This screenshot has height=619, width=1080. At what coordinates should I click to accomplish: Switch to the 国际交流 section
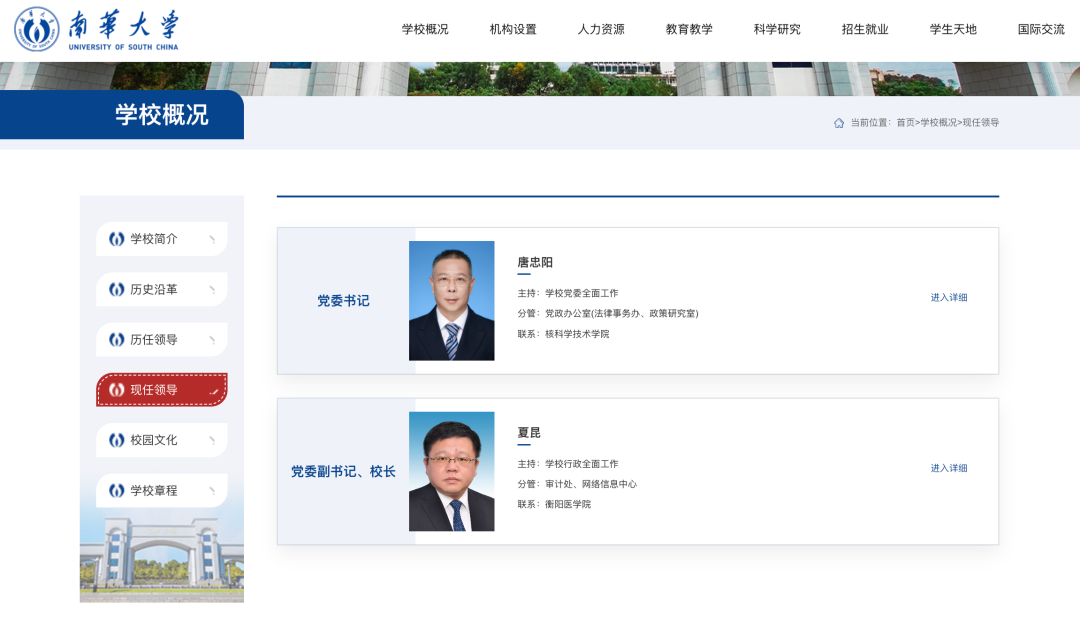1043,29
